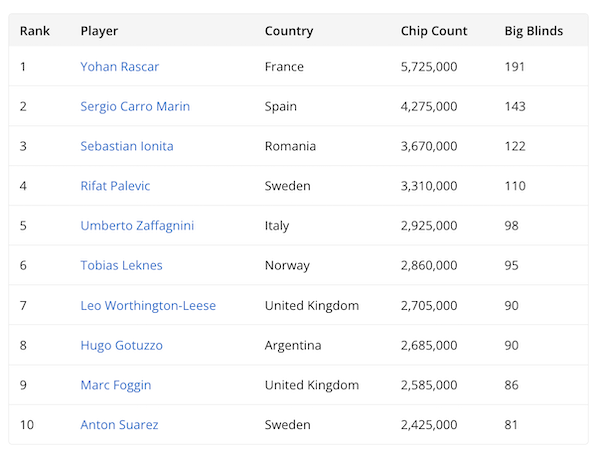Screen dimensions: 600x454
Task: Click the Chip Count column header
Action: click(x=434, y=31)
